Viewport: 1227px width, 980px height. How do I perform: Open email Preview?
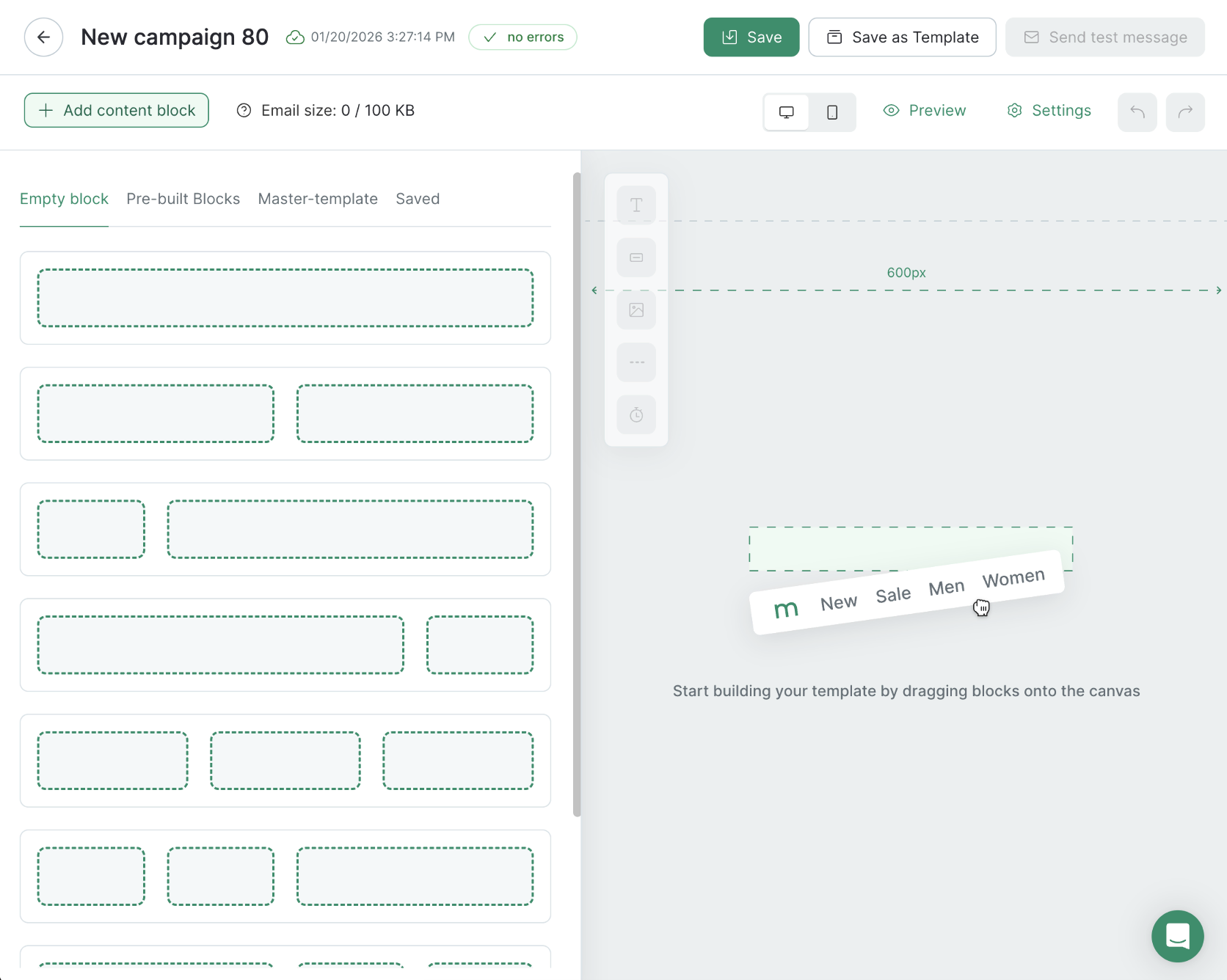click(x=925, y=110)
